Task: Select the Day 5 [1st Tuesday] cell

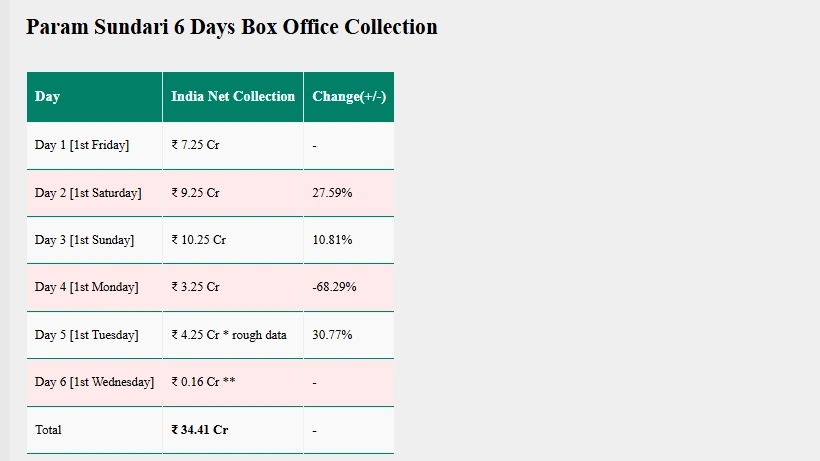Action: click(87, 335)
